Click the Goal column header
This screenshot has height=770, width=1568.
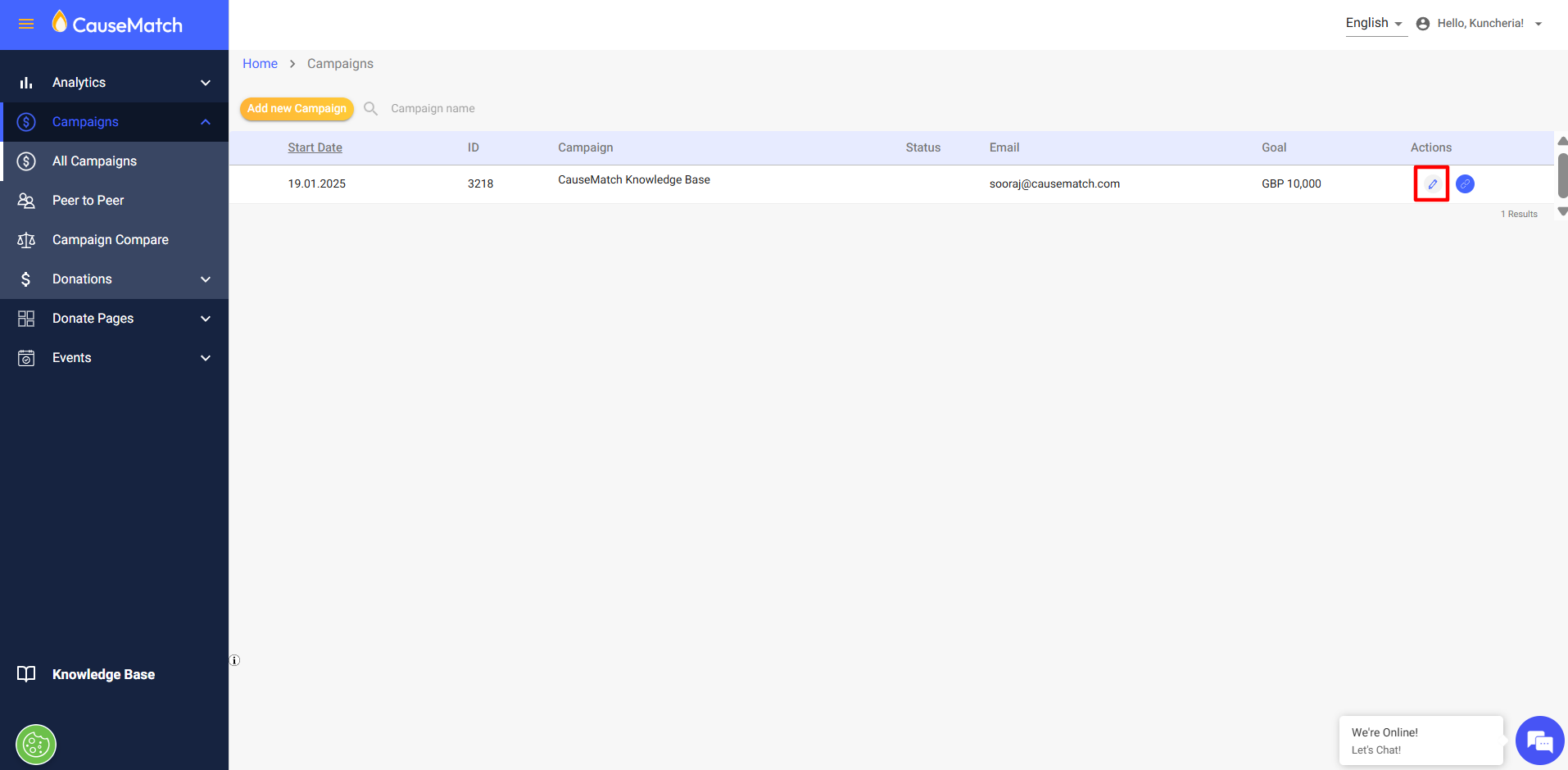[x=1274, y=147]
